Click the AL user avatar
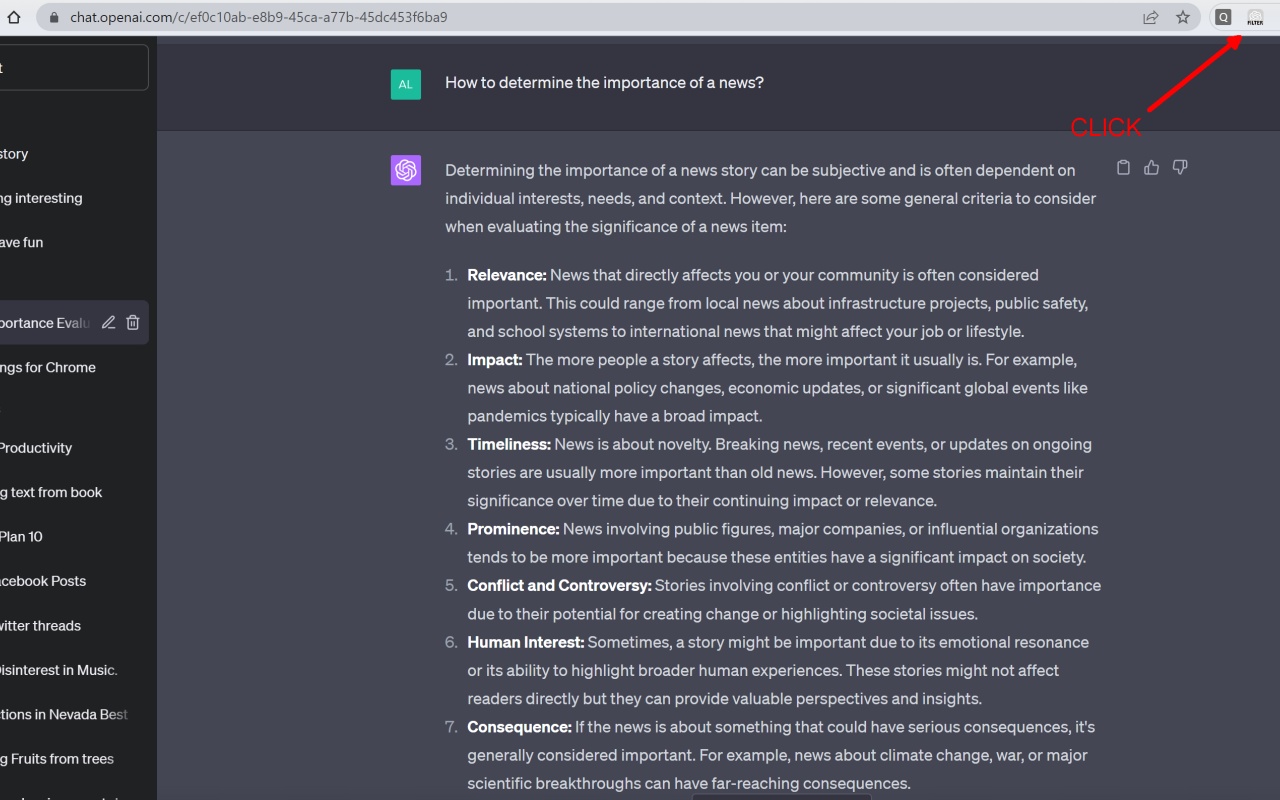The width and height of the screenshot is (1280, 800). point(405,84)
